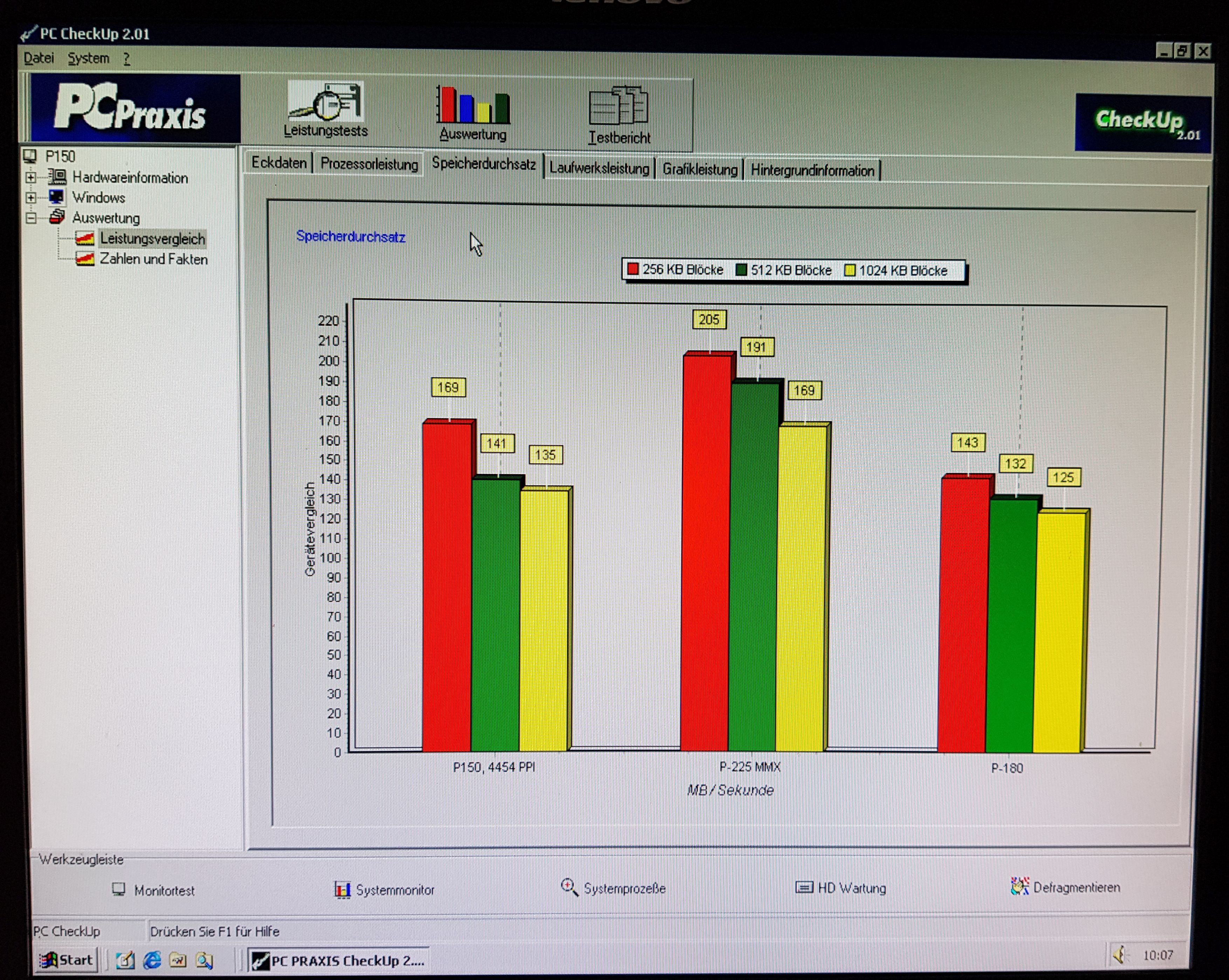Click the quick launch icon right of Internet Explorer
Screen dimensions: 1229x980
178,961
